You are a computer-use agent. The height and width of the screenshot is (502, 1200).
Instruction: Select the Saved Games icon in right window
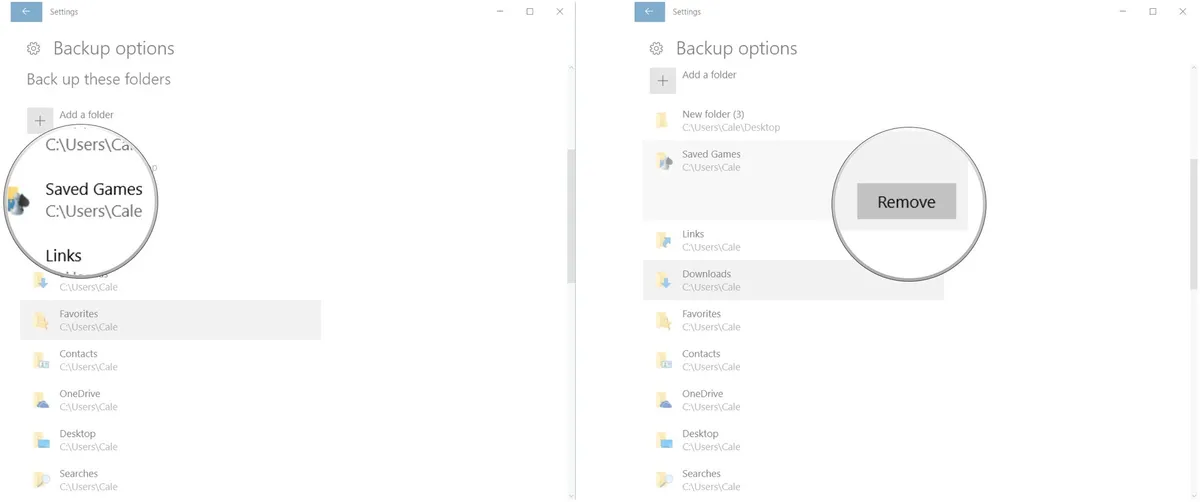[664, 160]
